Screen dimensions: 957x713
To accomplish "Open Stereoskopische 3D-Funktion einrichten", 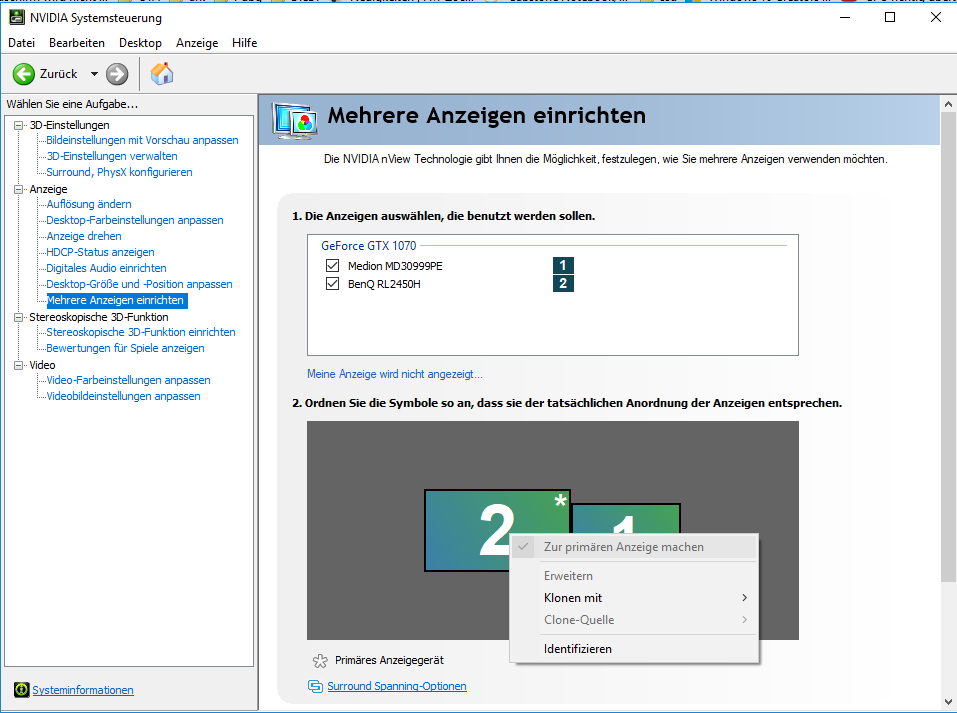I will pos(141,332).
